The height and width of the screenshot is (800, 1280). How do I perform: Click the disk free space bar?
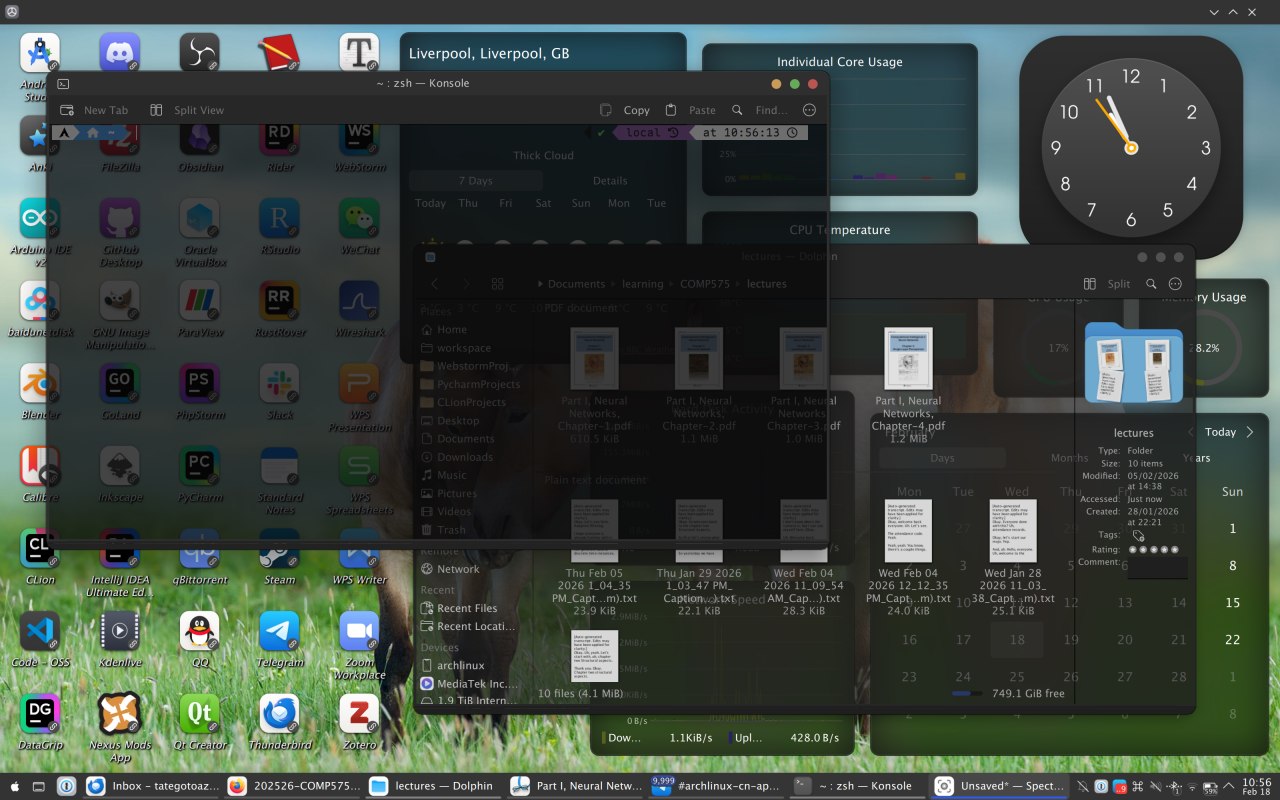(968, 693)
